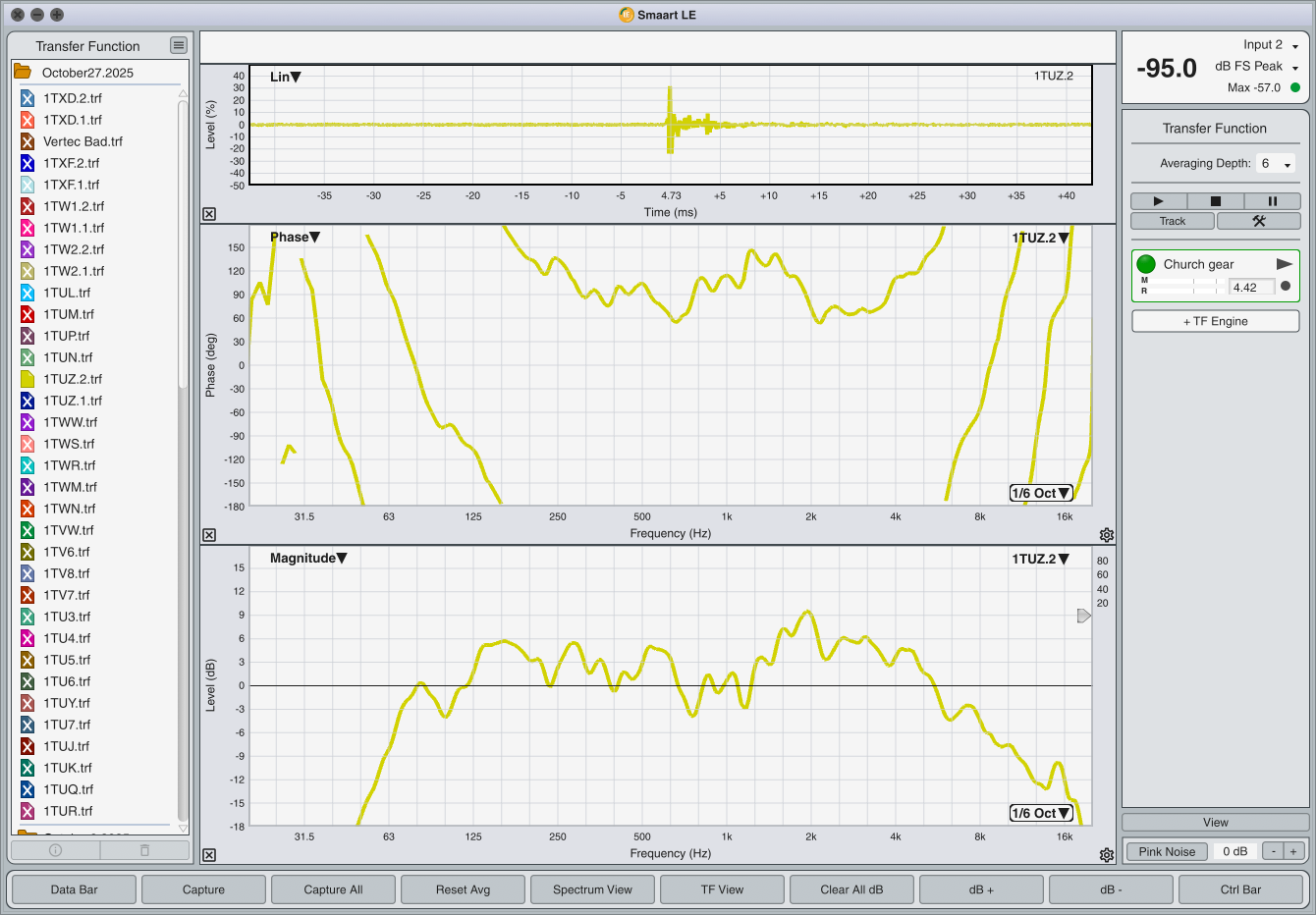This screenshot has width=1316, height=915.
Task: Click the Pink Noise generator button
Action: (x=1167, y=851)
